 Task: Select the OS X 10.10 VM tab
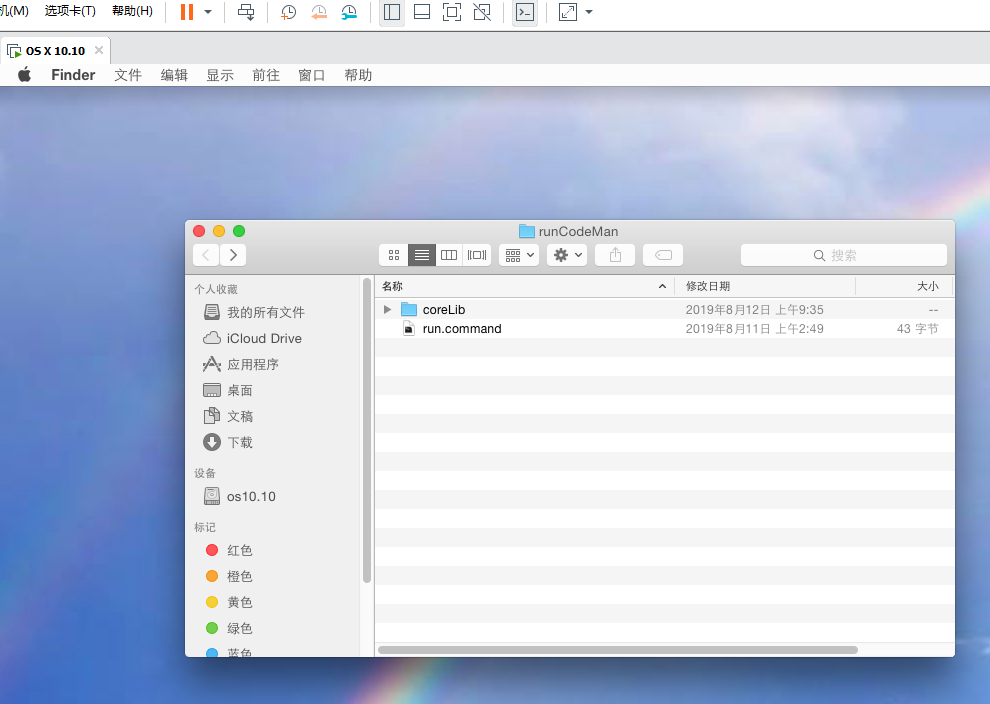pos(56,51)
